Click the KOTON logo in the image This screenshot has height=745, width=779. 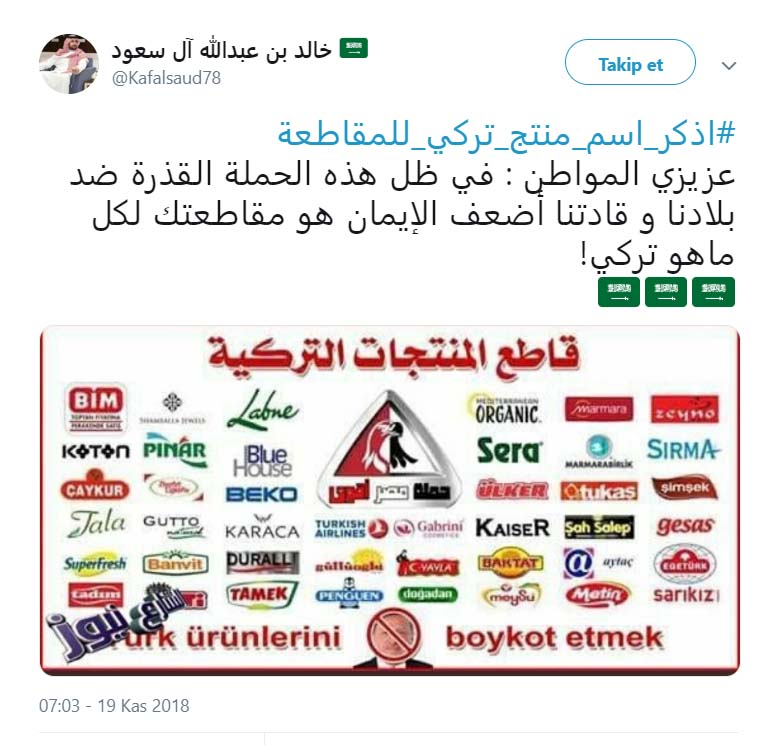(96, 451)
